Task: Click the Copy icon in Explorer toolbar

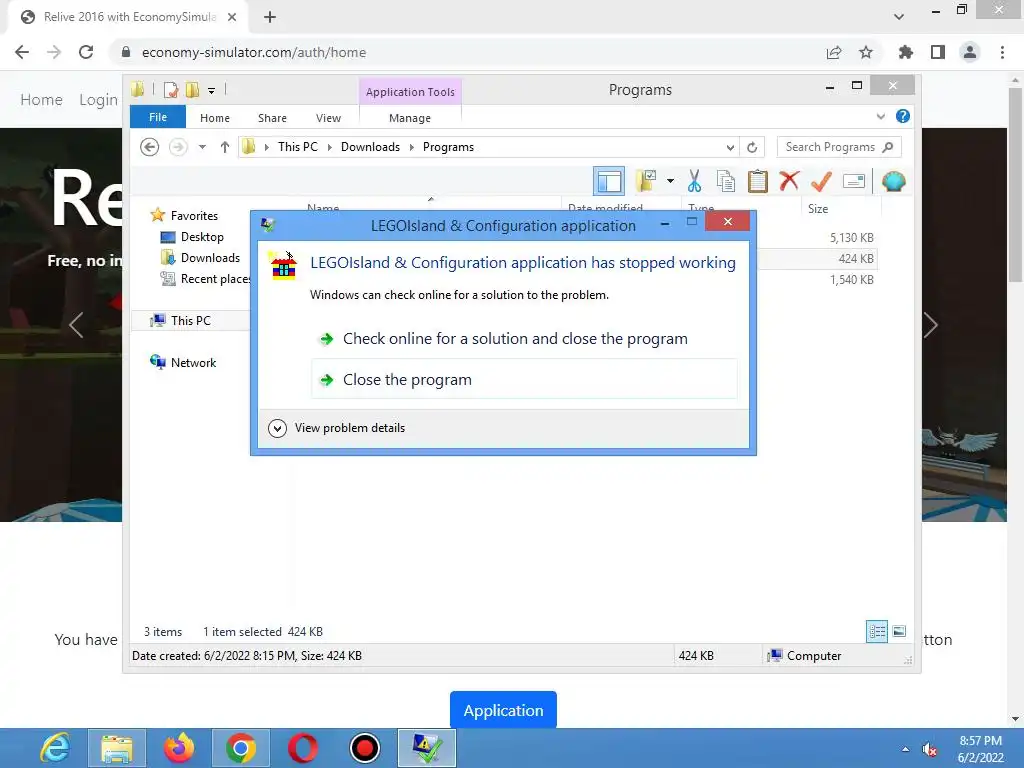Action: coord(726,182)
